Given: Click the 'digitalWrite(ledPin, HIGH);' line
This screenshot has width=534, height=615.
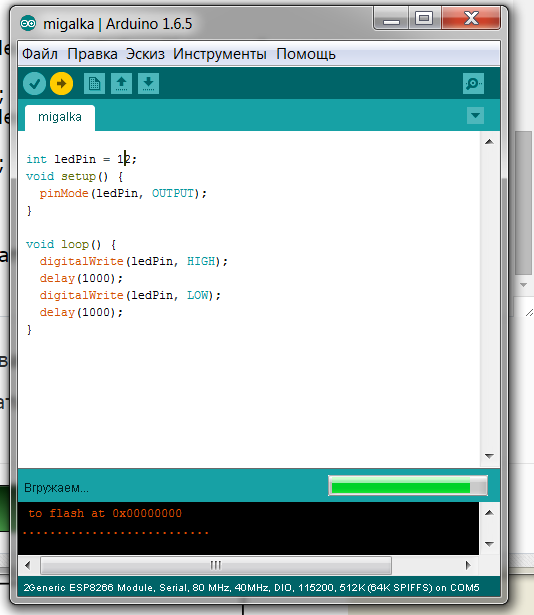Looking at the screenshot, I should click(x=133, y=261).
